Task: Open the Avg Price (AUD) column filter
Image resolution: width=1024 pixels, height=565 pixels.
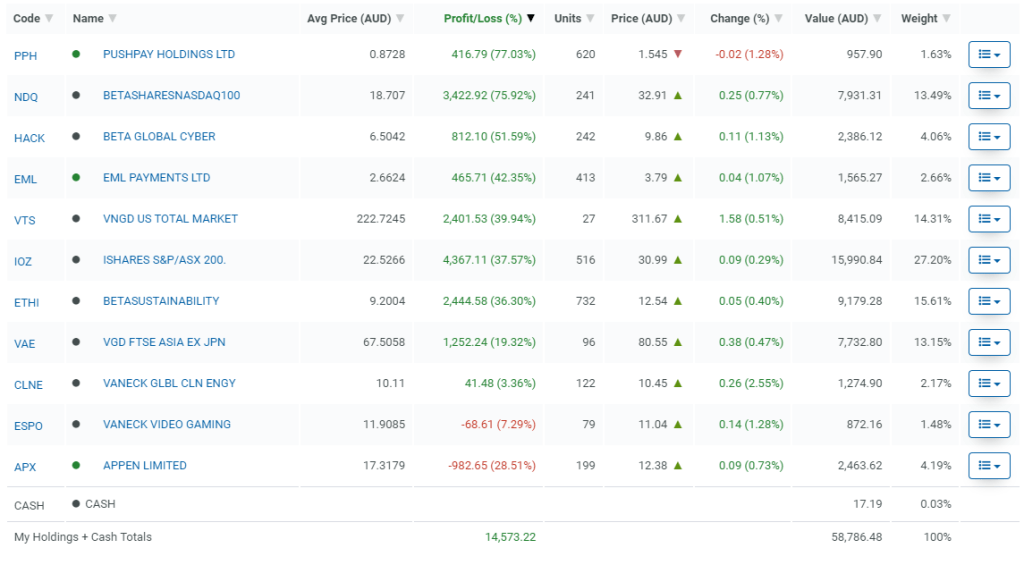Action: coord(400,19)
